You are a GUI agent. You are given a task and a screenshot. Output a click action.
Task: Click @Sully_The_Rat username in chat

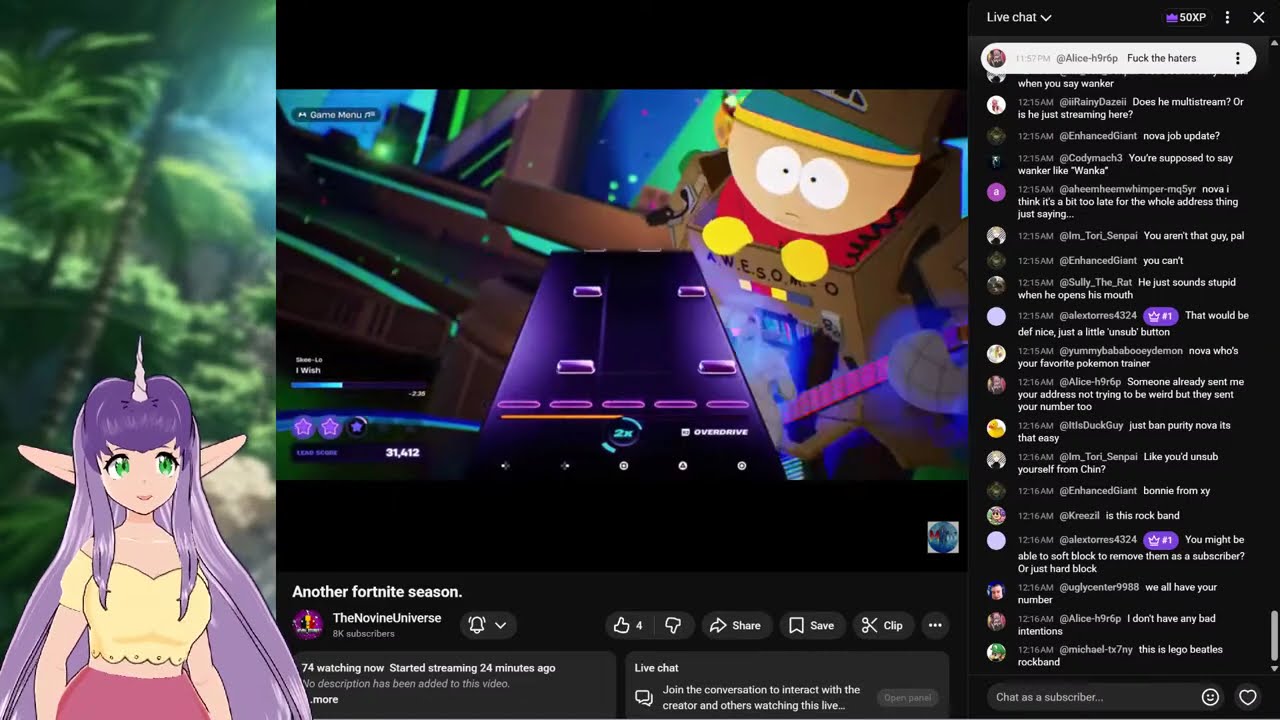pos(1096,283)
